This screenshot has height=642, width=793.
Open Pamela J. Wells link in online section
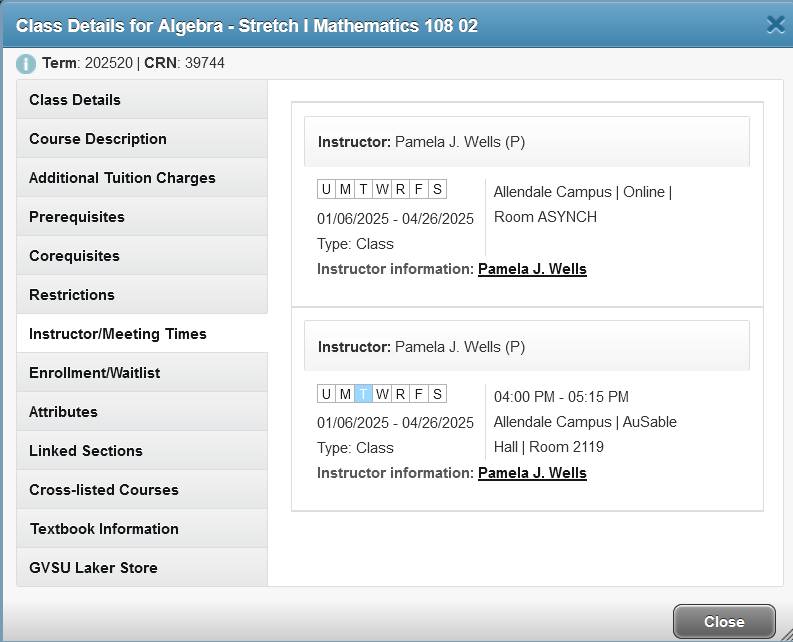click(532, 269)
